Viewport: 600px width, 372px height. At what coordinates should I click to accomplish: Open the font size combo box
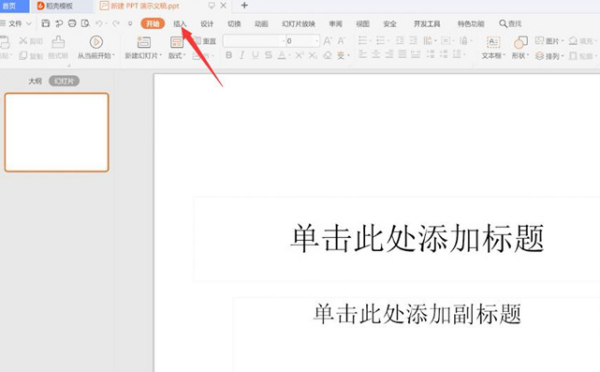pyautogui.click(x=303, y=41)
